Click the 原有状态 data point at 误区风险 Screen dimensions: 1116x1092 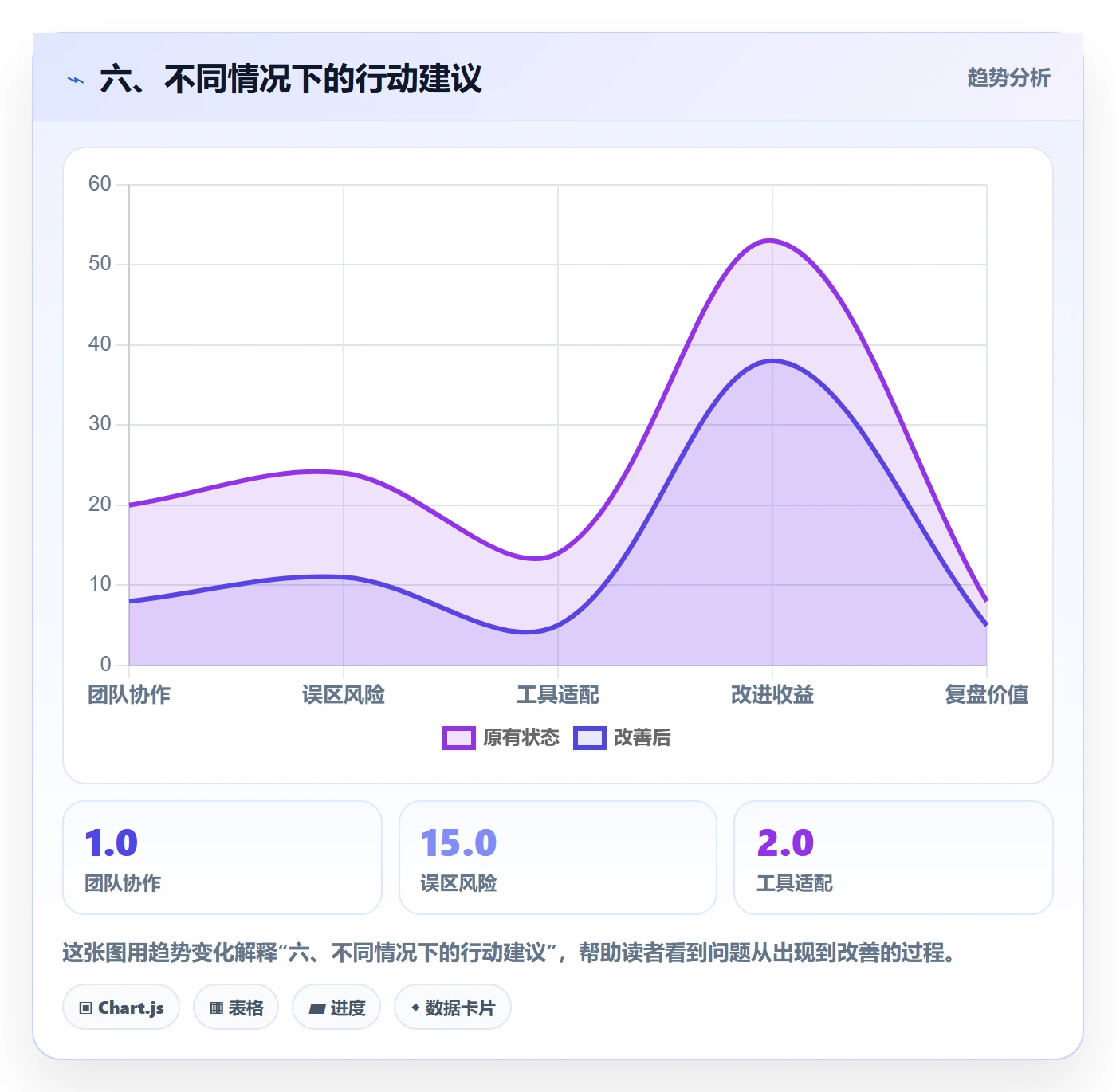coord(344,473)
